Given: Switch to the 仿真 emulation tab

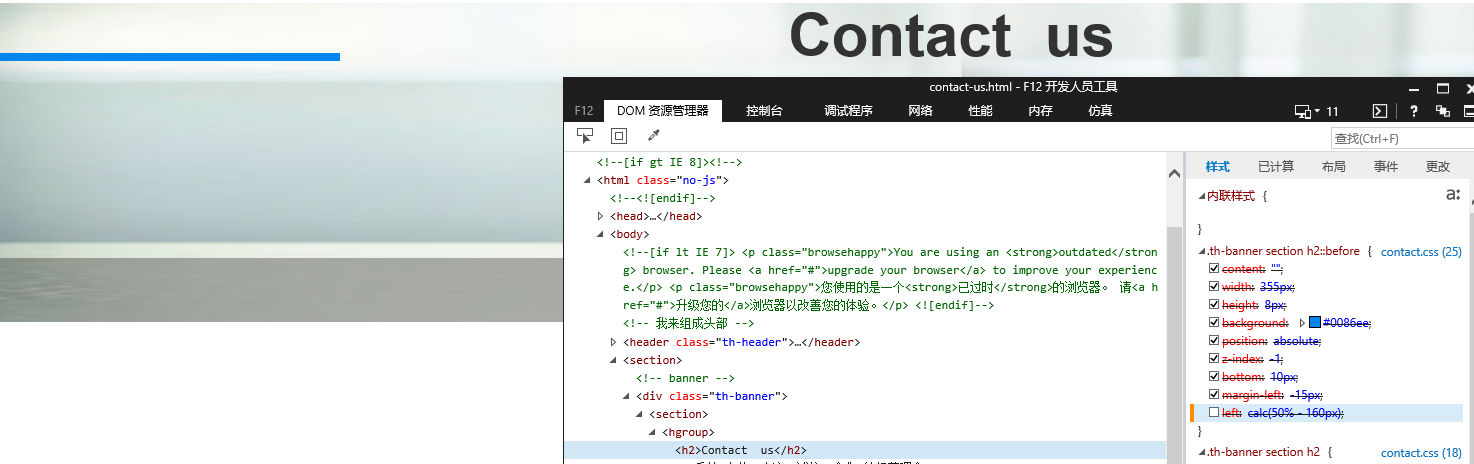Looking at the screenshot, I should click(1100, 111).
